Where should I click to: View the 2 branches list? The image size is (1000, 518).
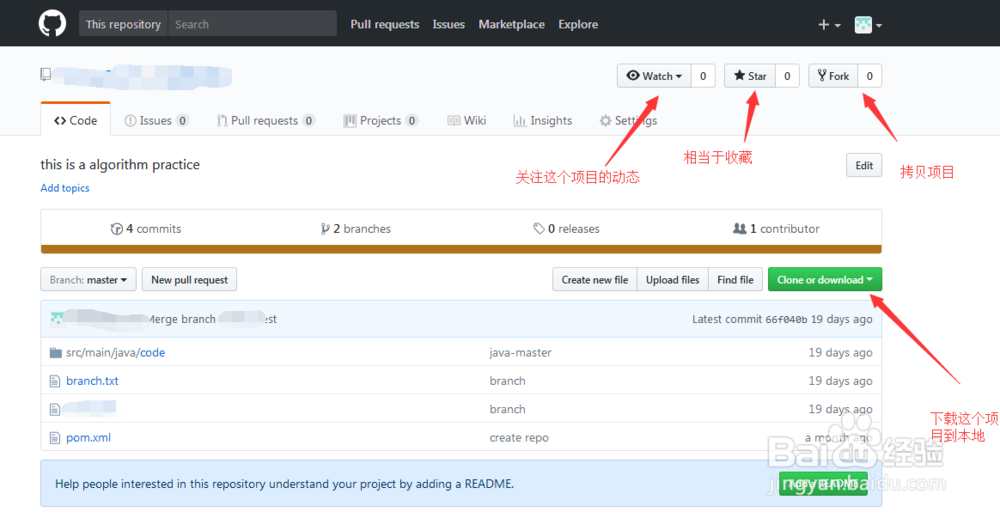356,228
